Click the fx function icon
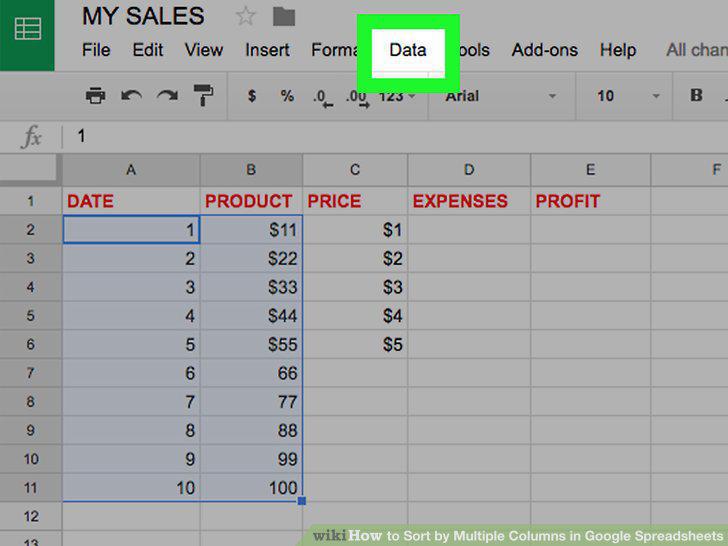 point(32,136)
